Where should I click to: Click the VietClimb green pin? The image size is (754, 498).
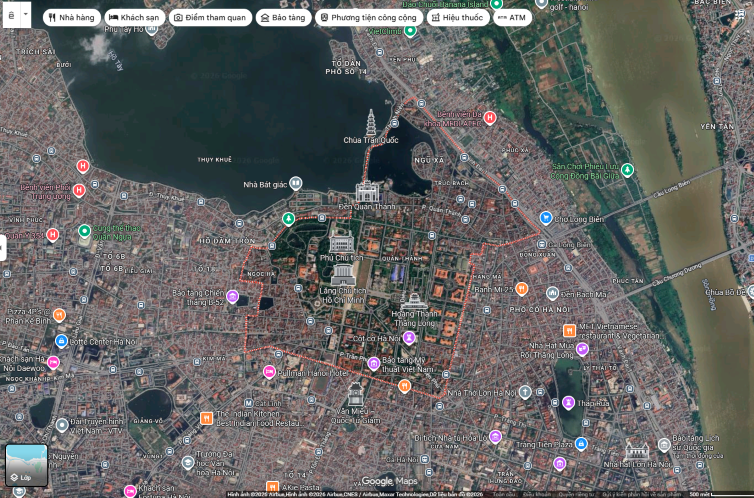(x=410, y=31)
